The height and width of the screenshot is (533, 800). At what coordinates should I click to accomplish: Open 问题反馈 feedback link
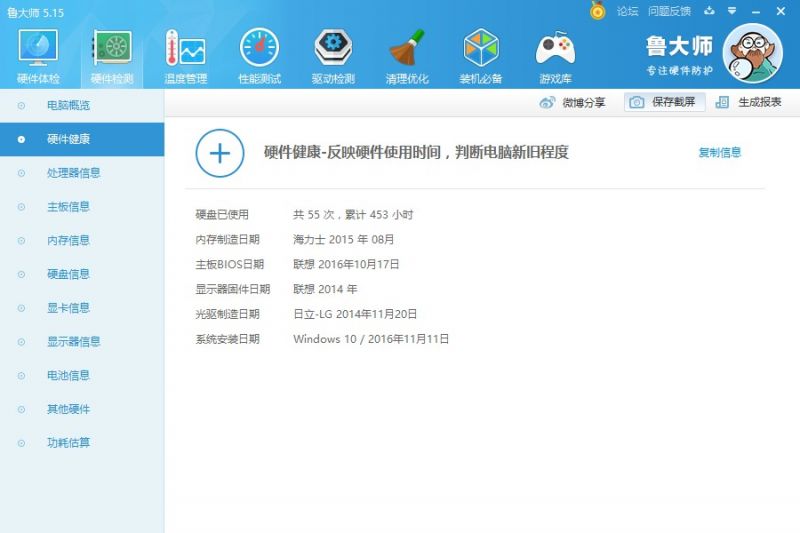[669, 11]
